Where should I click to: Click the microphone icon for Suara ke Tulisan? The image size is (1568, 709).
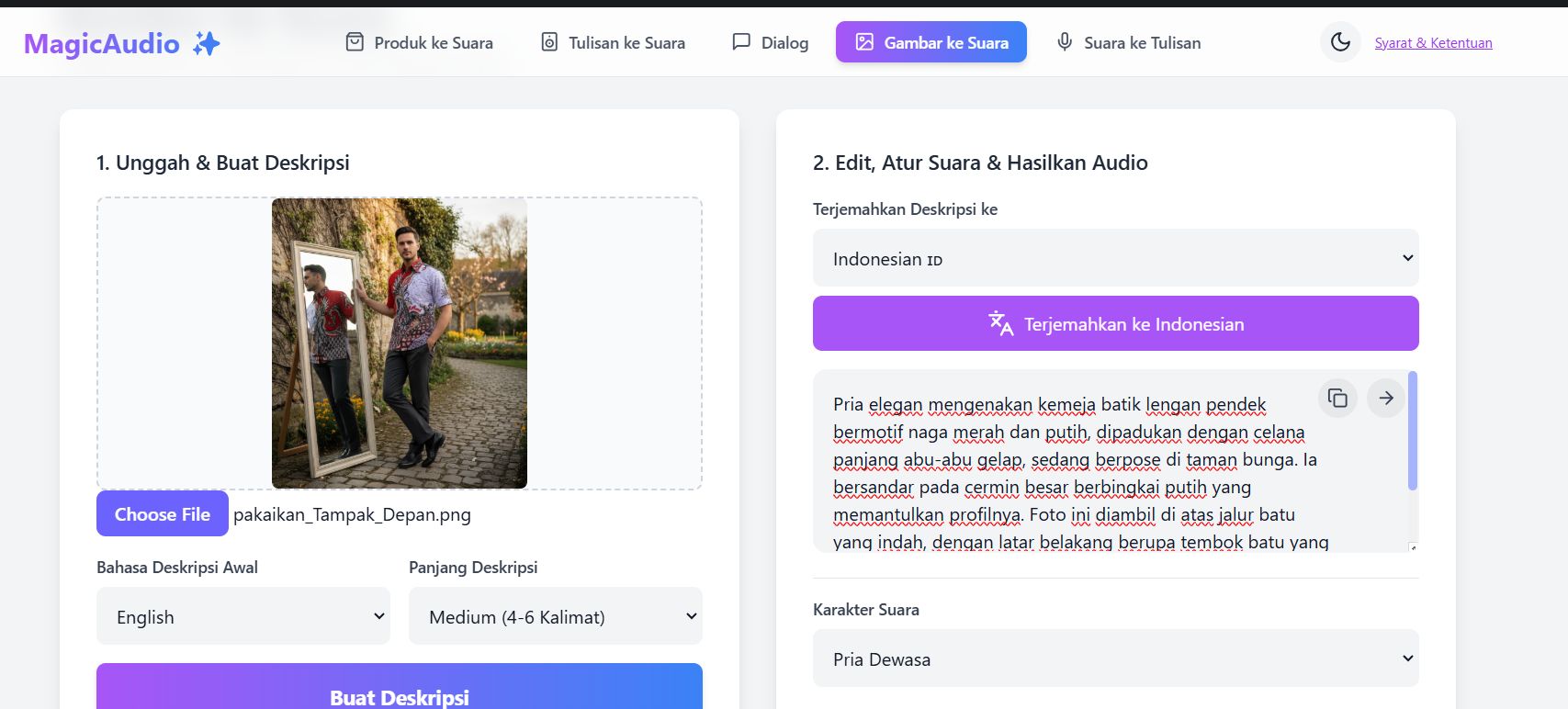coord(1065,42)
